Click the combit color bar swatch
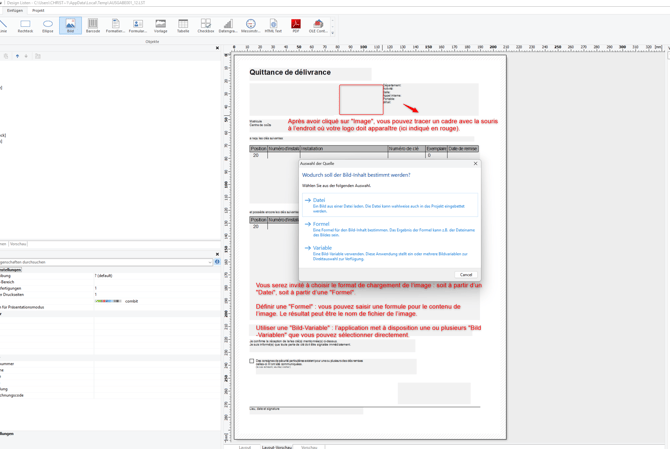The image size is (670, 449). (x=107, y=301)
